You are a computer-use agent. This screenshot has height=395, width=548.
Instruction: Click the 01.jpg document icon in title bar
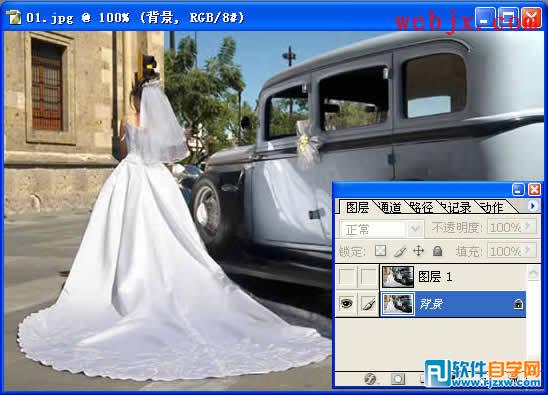pyautogui.click(x=14, y=17)
